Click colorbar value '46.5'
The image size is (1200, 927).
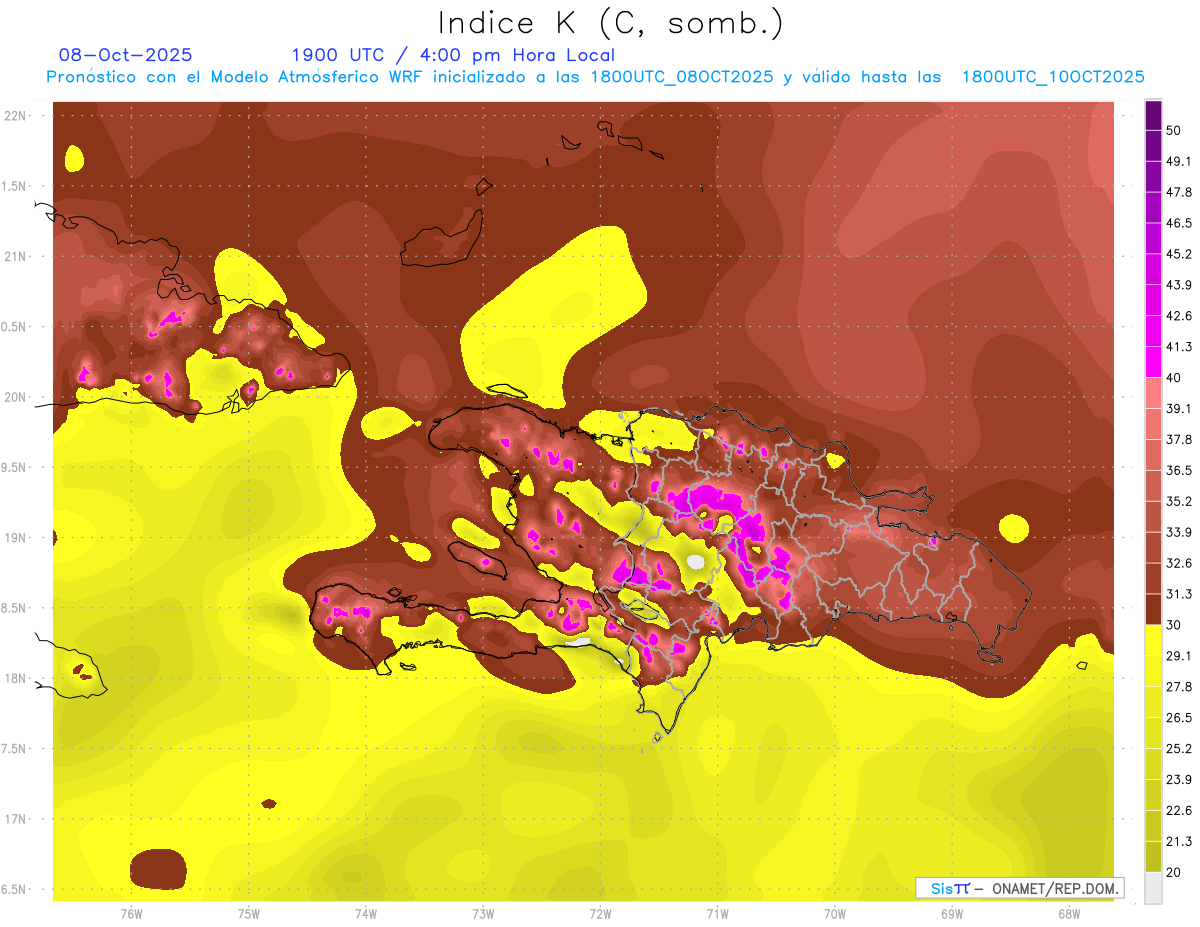(x=1180, y=223)
